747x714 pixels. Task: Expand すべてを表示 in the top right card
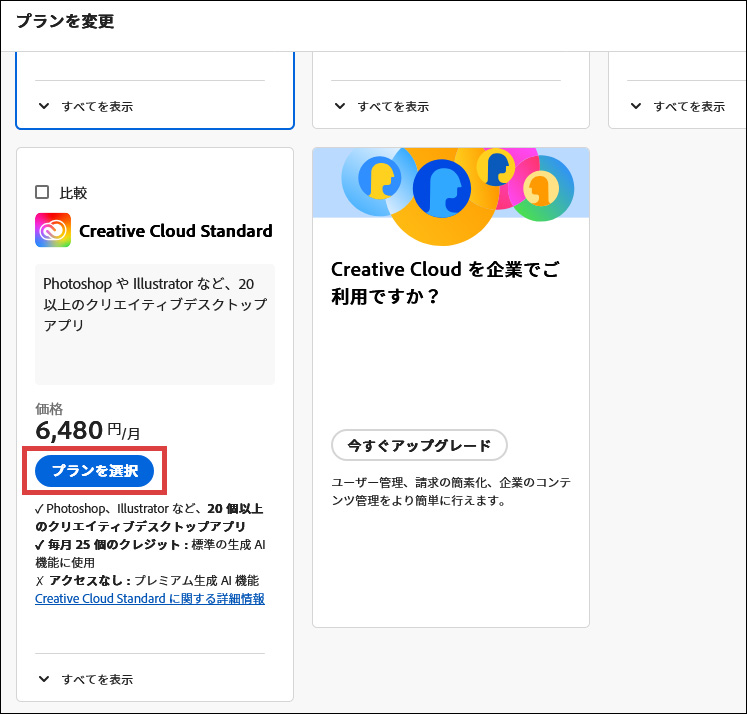(x=678, y=107)
